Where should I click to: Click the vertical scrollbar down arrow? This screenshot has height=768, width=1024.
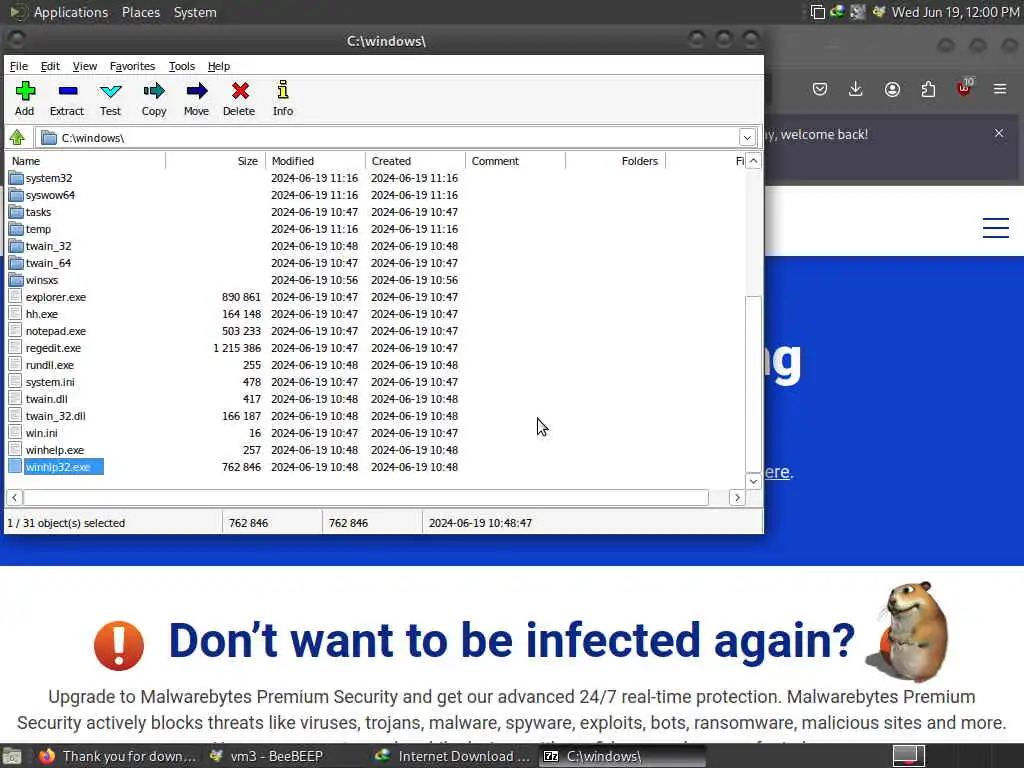[x=753, y=481]
